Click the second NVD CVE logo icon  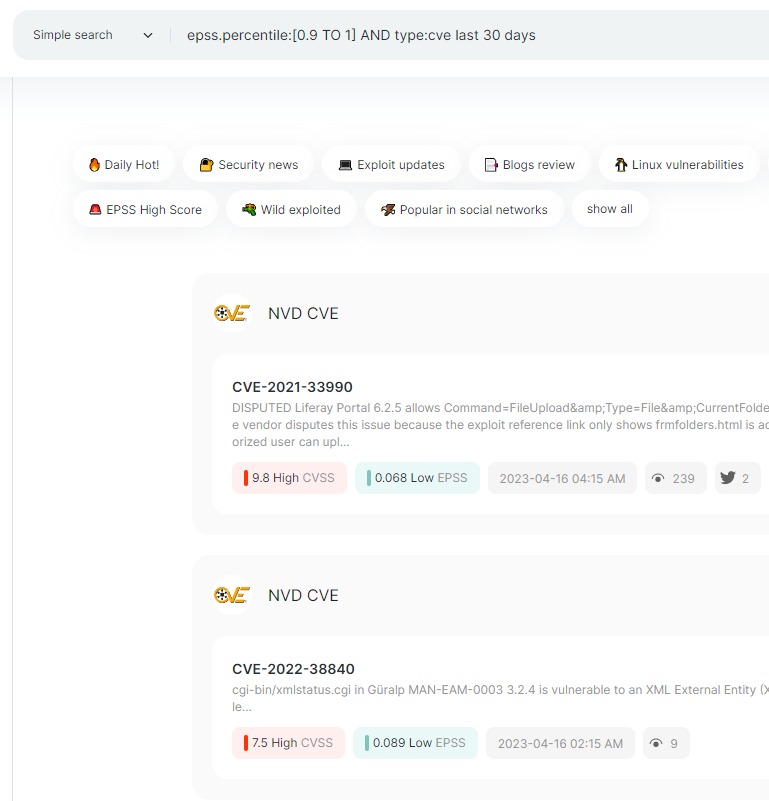232,595
